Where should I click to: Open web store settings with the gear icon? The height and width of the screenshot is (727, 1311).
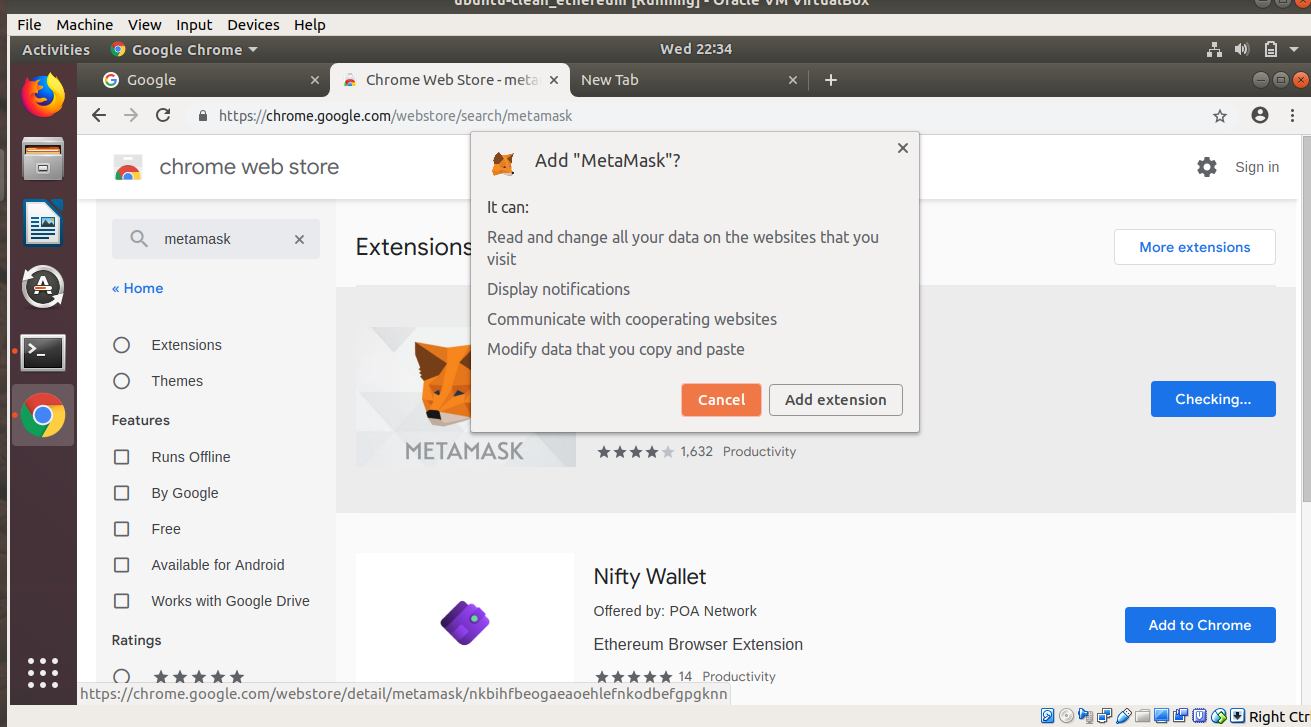tap(1207, 167)
